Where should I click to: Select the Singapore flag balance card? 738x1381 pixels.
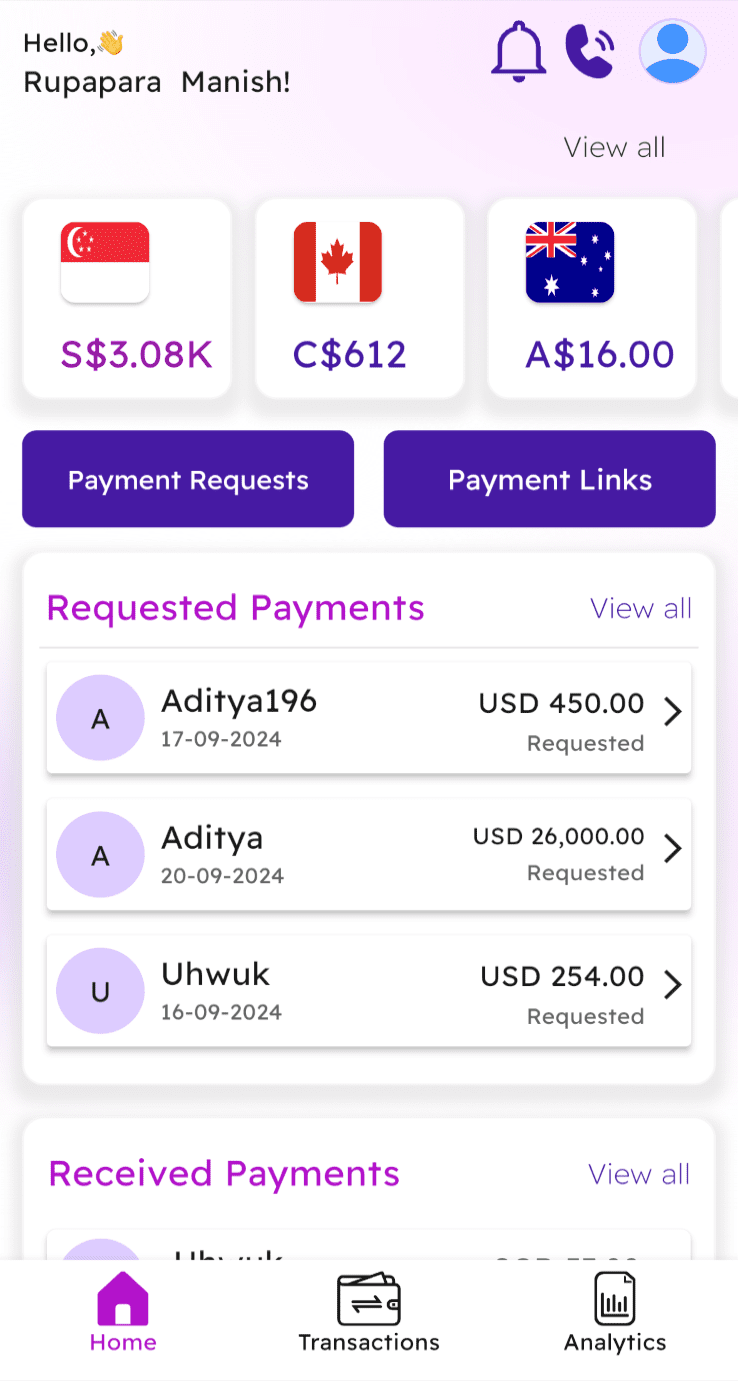point(127,297)
